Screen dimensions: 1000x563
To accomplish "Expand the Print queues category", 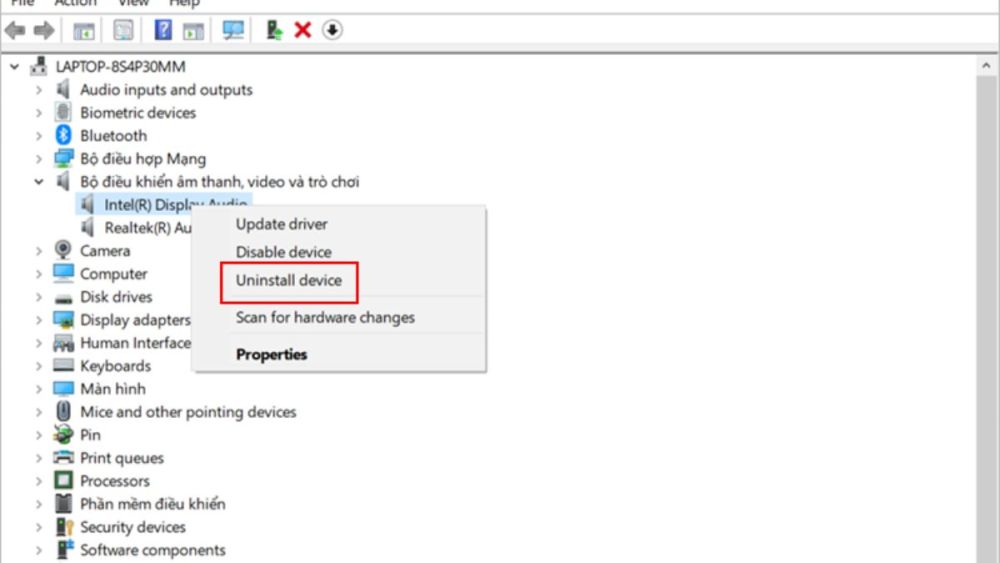I will [39, 458].
